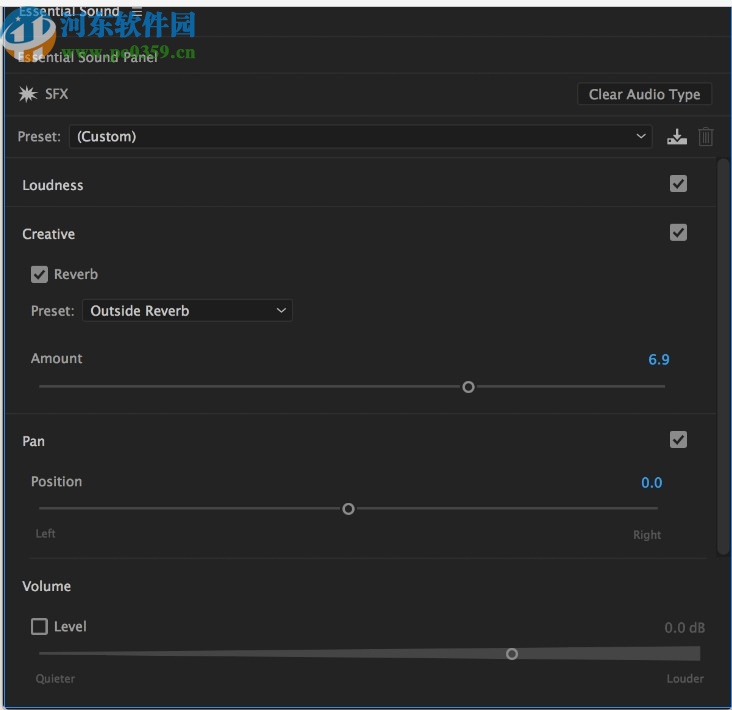Click the Right pan label

pos(647,535)
